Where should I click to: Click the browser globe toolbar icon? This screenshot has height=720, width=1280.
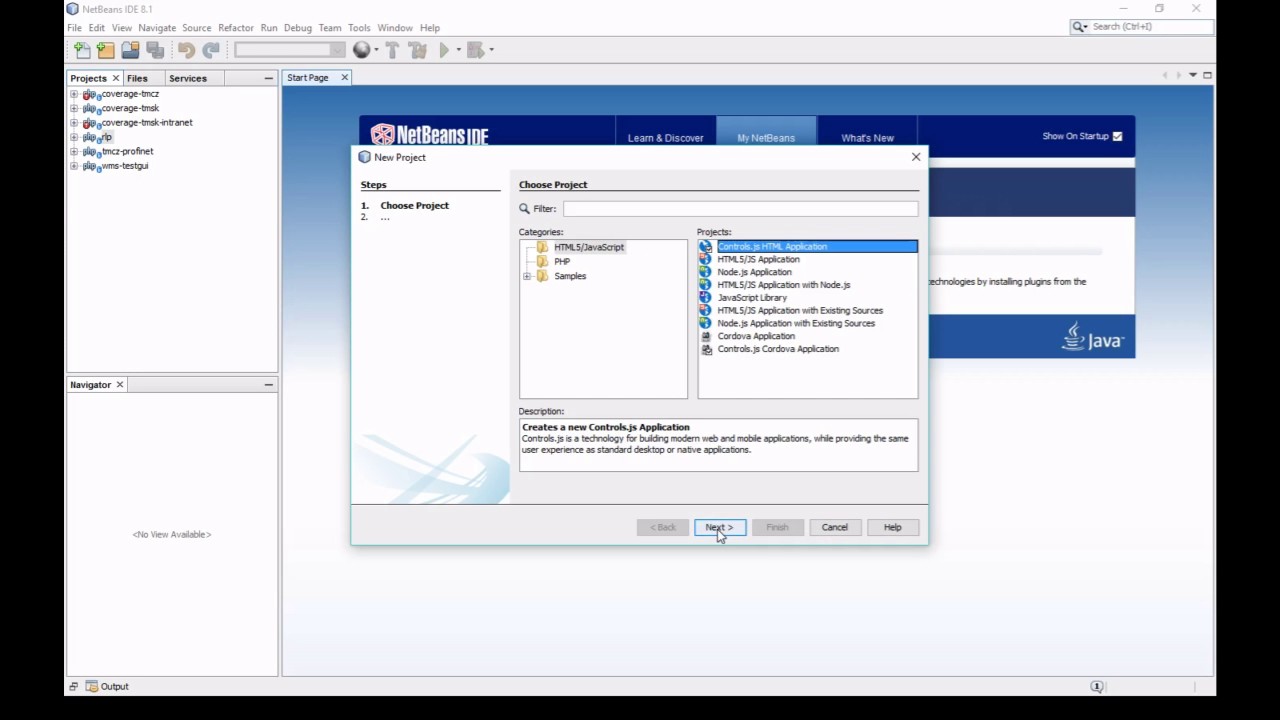tap(361, 50)
